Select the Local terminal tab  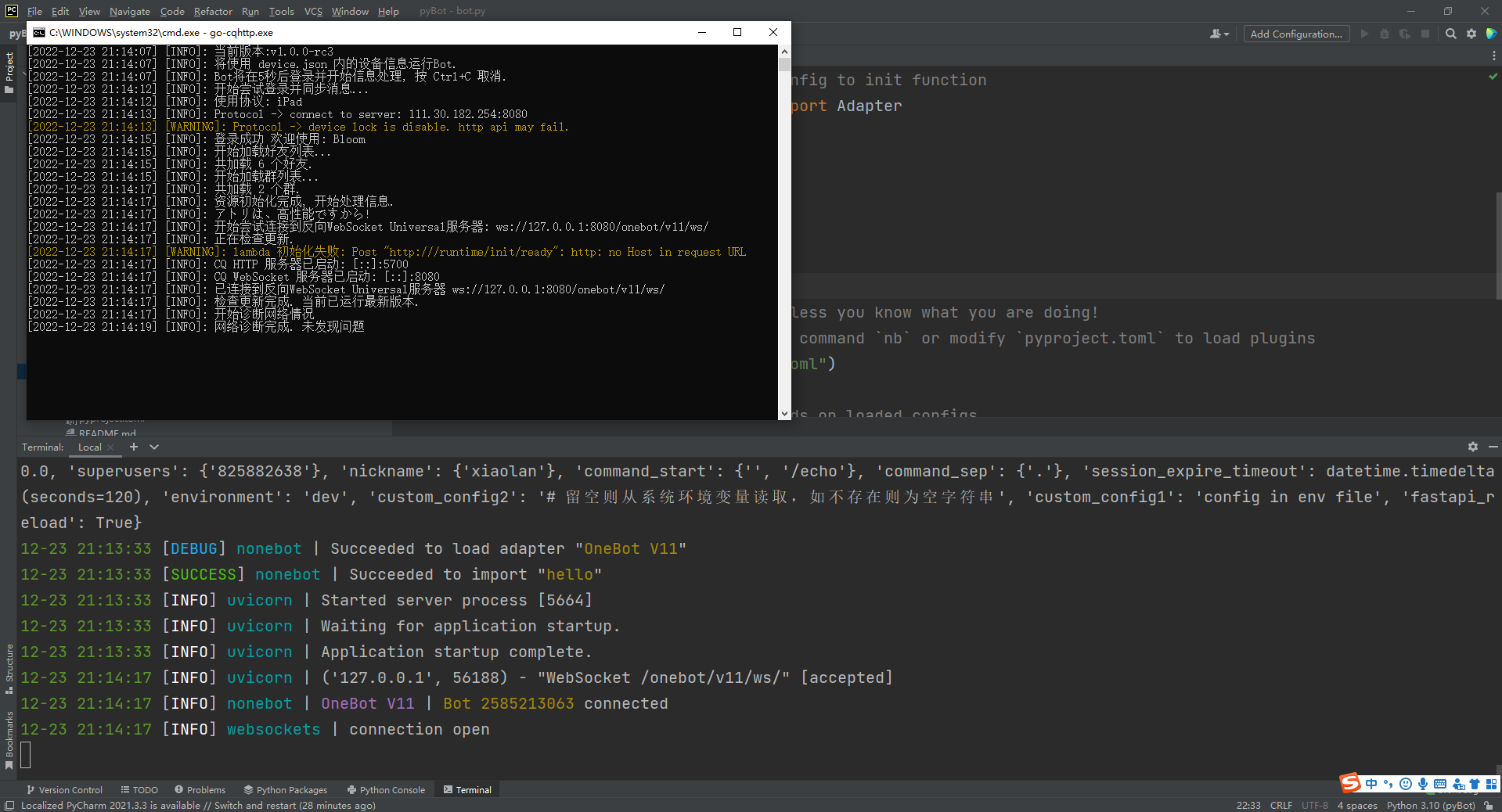89,447
